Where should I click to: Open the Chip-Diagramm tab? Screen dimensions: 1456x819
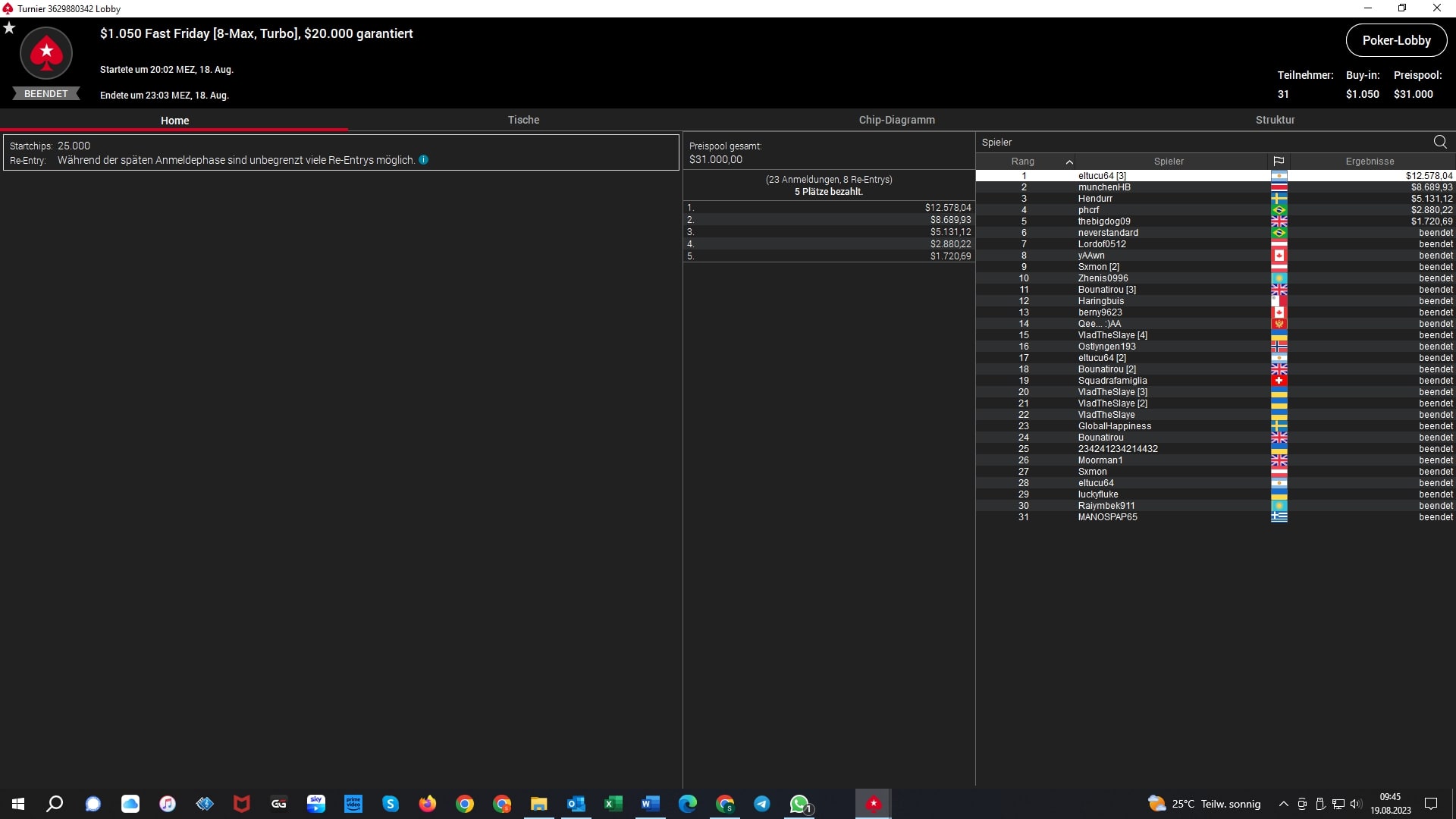896,120
